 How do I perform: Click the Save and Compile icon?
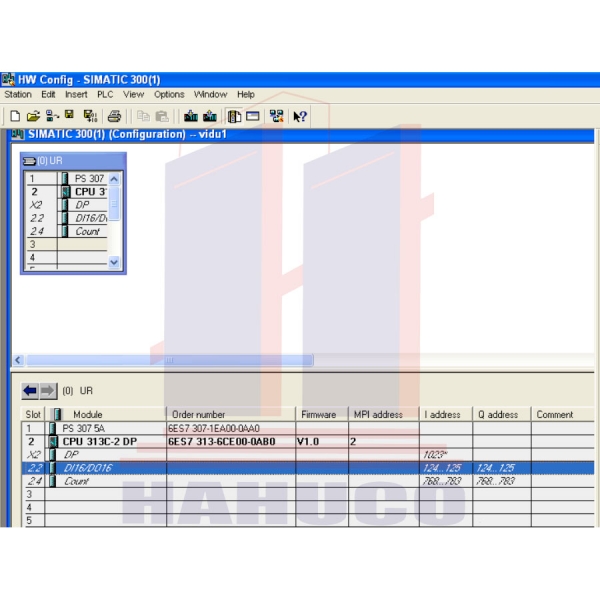click(x=90, y=116)
